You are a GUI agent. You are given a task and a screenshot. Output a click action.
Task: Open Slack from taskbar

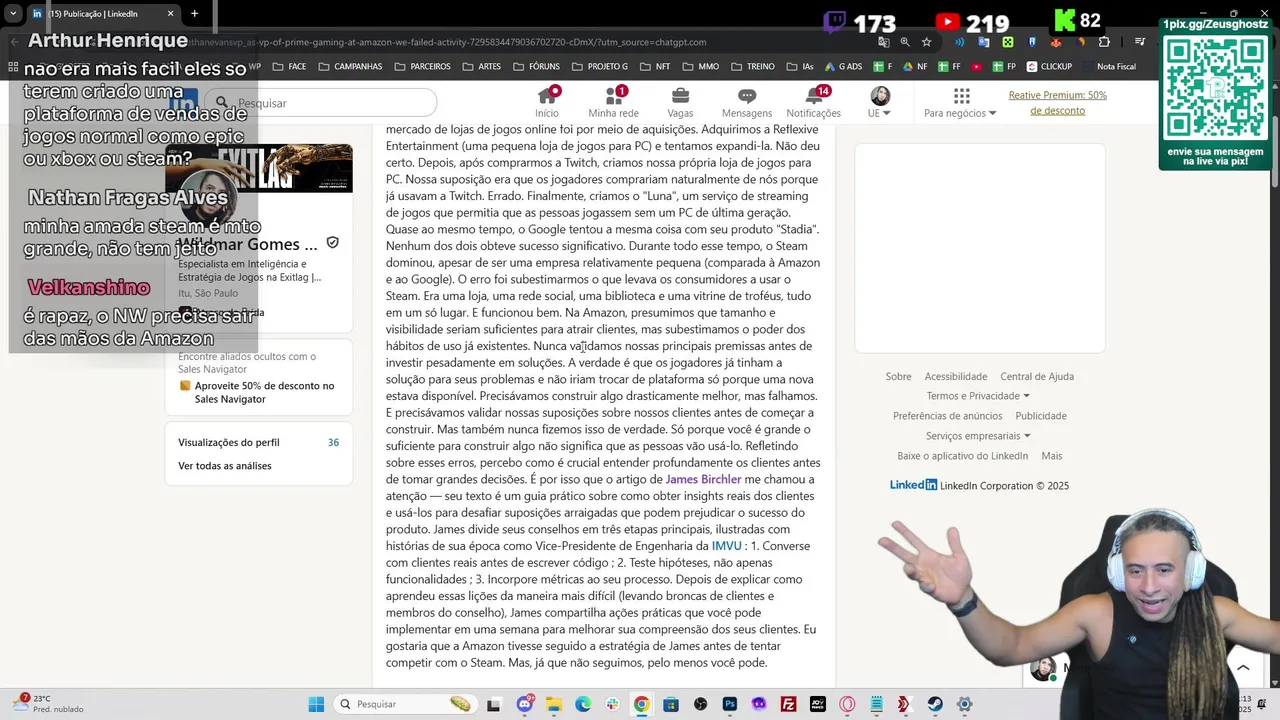[x=612, y=704]
